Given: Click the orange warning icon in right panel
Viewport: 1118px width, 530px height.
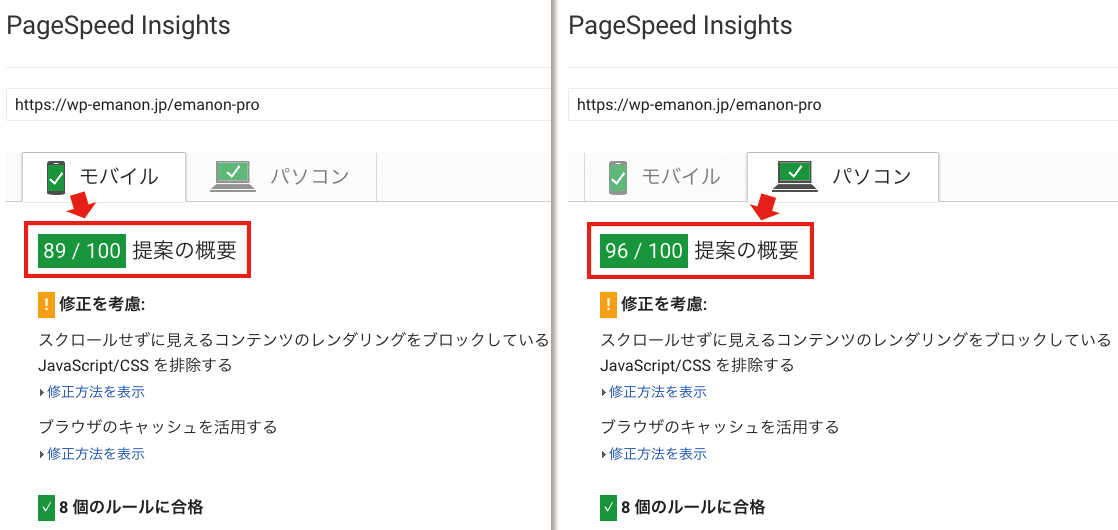Looking at the screenshot, I should coord(608,305).
